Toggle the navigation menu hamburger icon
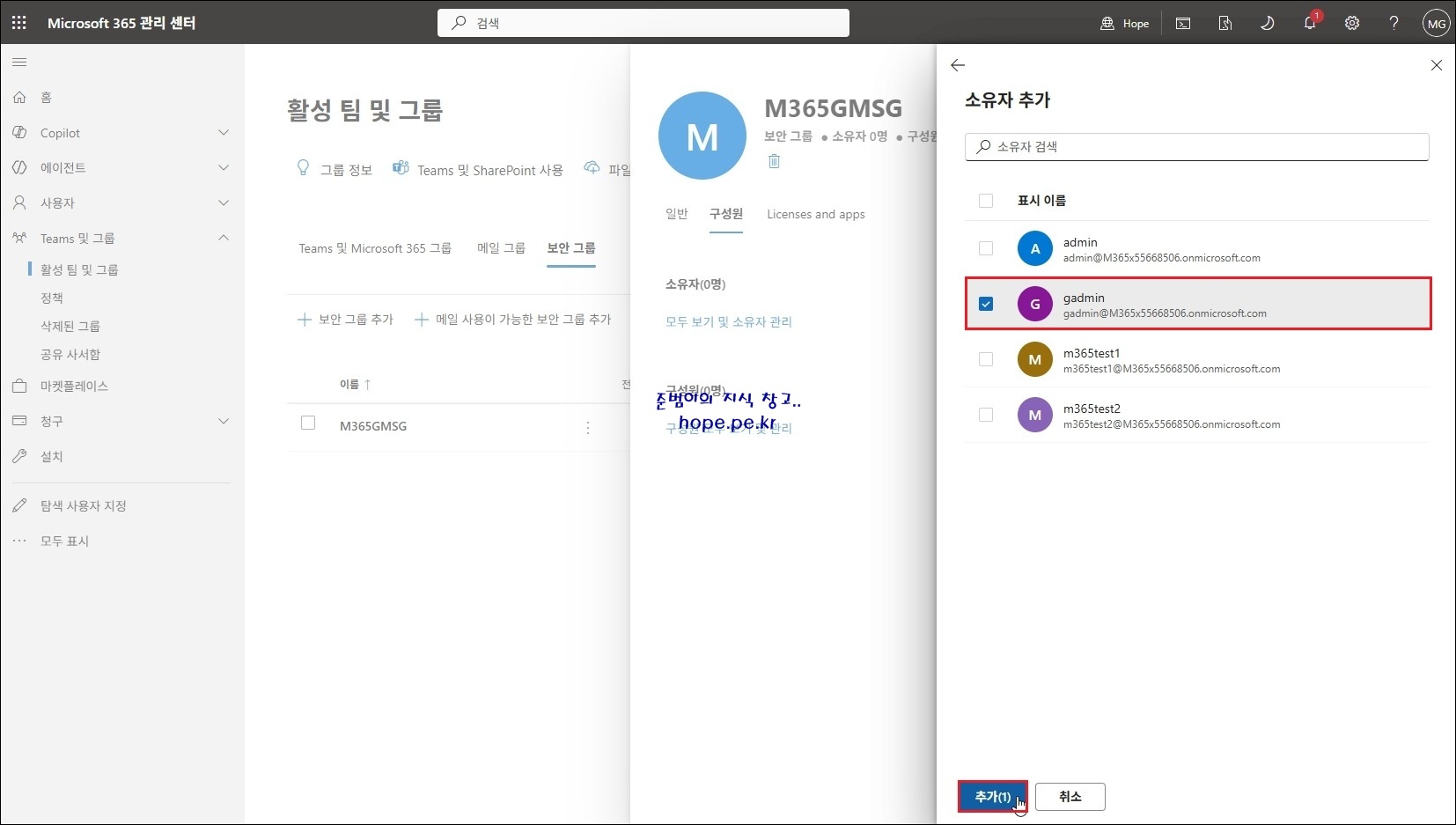 (19, 63)
